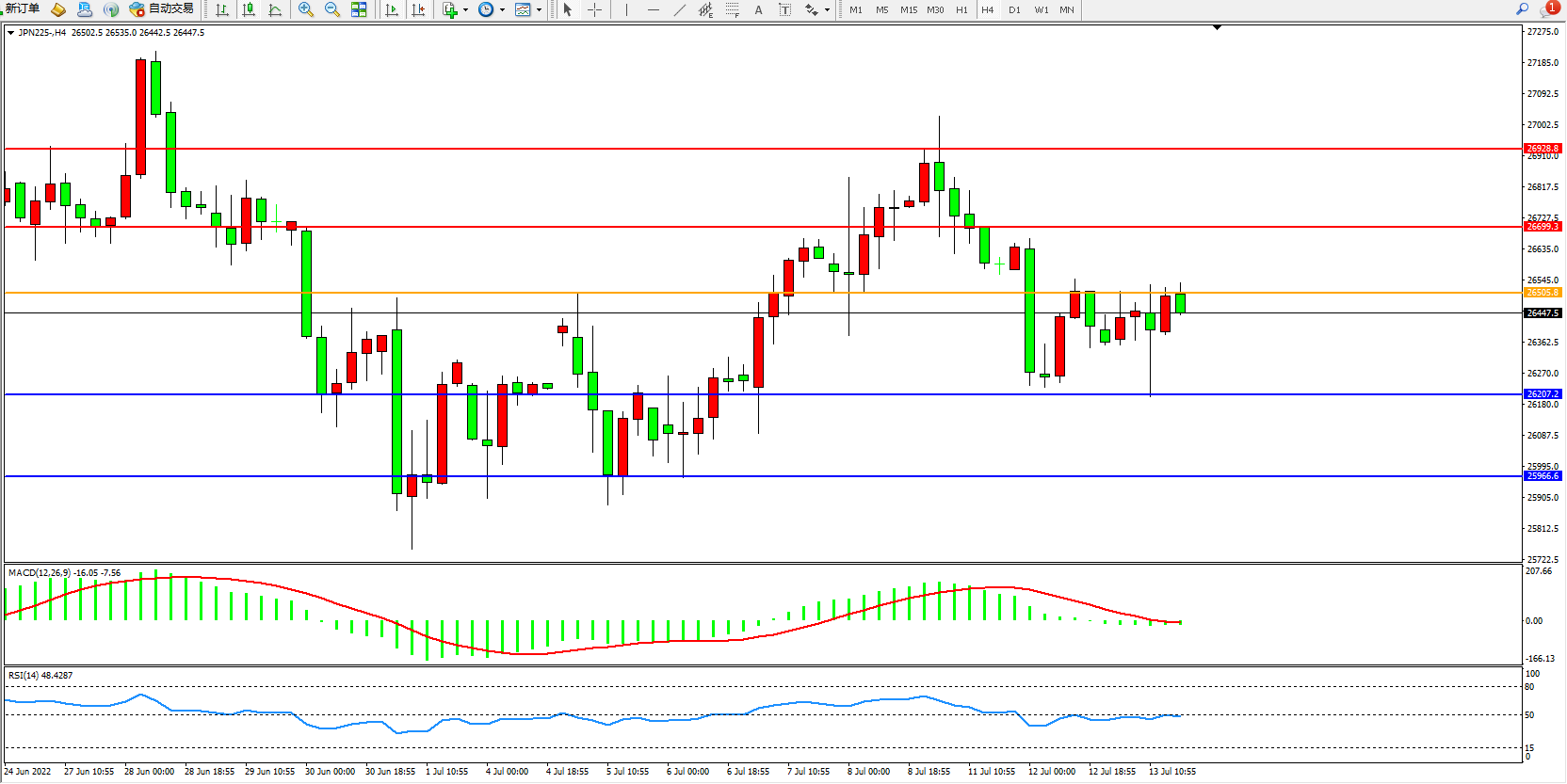Select the text label 'A' tool
This screenshot has height=784, width=1567.
point(758,9)
